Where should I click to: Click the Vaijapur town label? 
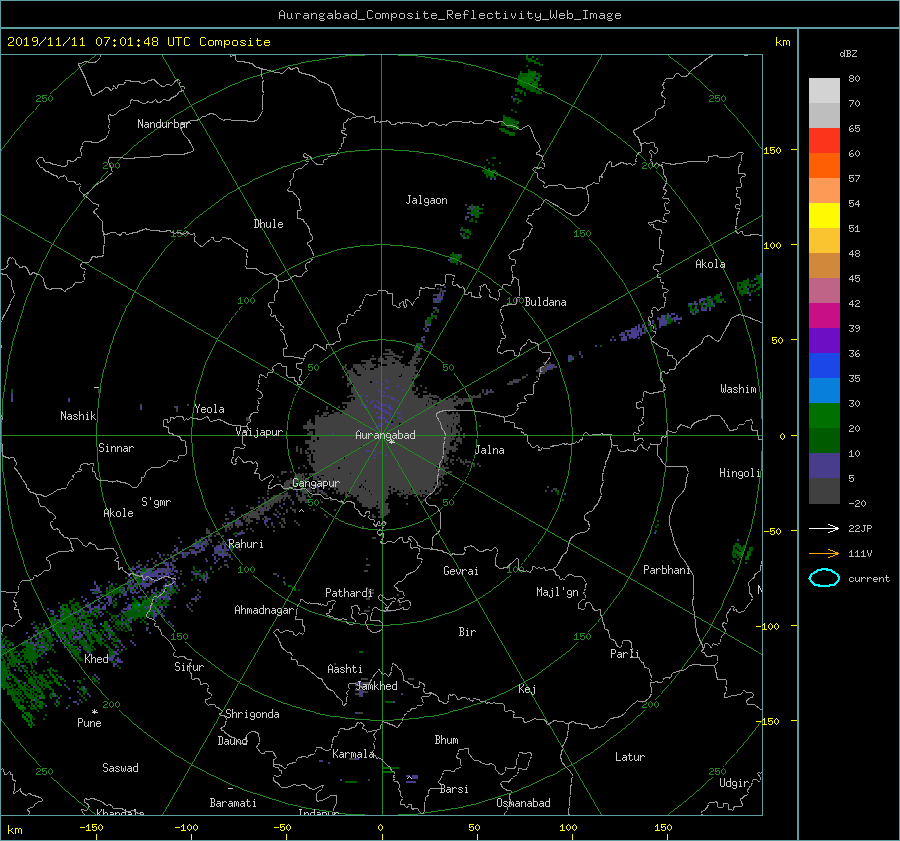pyautogui.click(x=259, y=432)
